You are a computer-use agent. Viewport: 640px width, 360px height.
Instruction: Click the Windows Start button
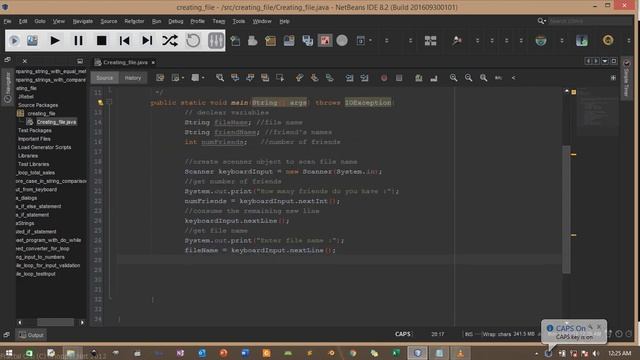tap(9, 353)
